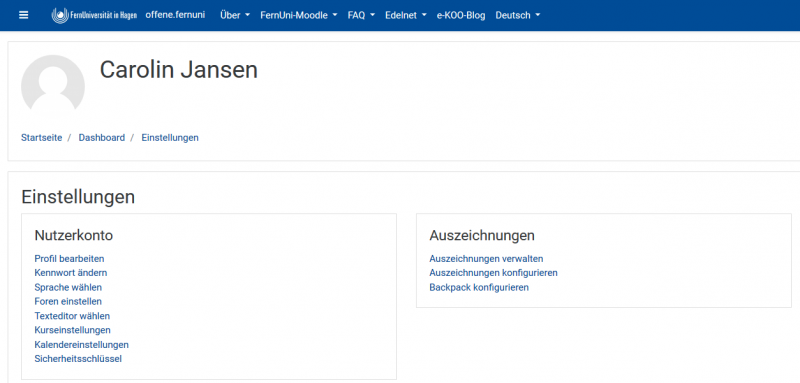Screen dimensions: 800x383
Task: Open the FAQ dropdown menu
Action: [361, 15]
